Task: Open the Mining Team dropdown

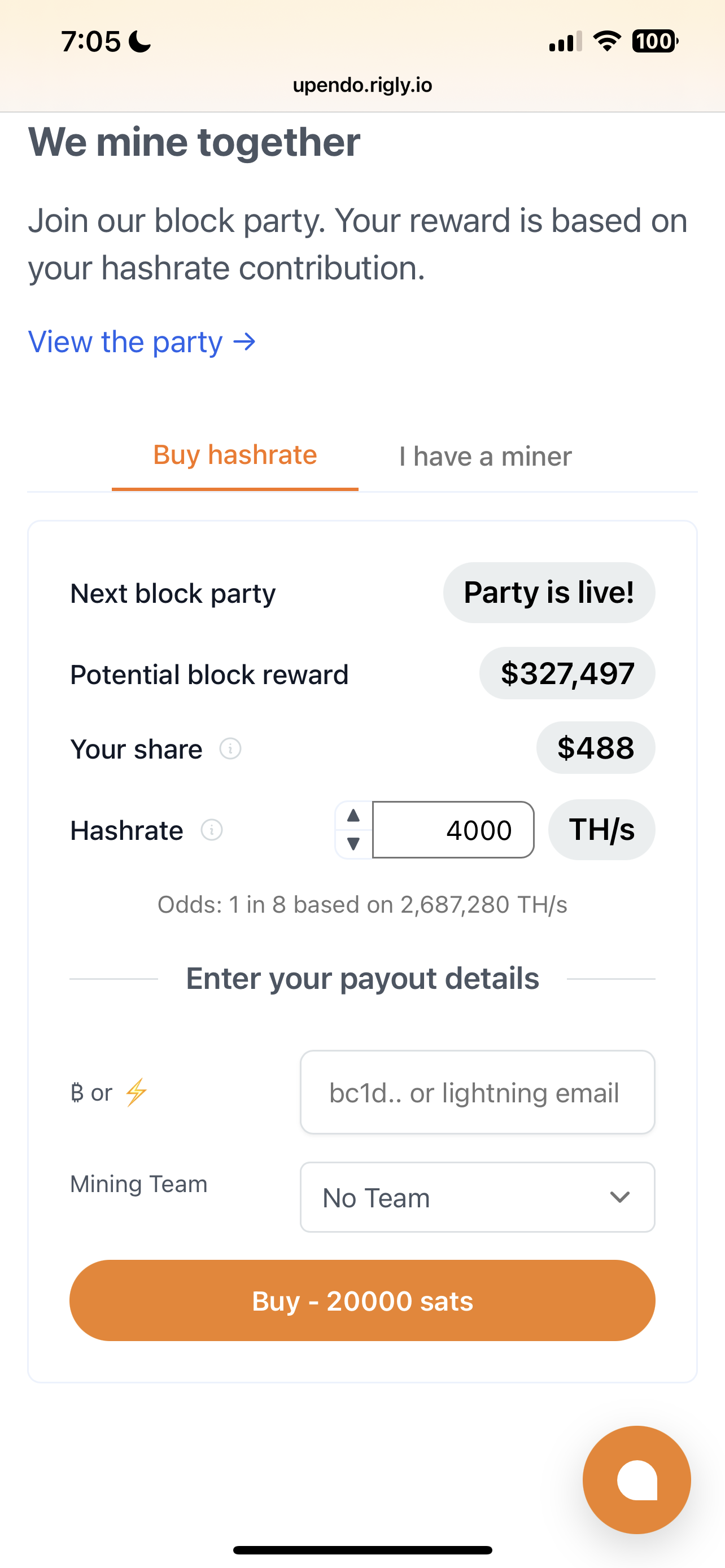Action: coord(477,1197)
